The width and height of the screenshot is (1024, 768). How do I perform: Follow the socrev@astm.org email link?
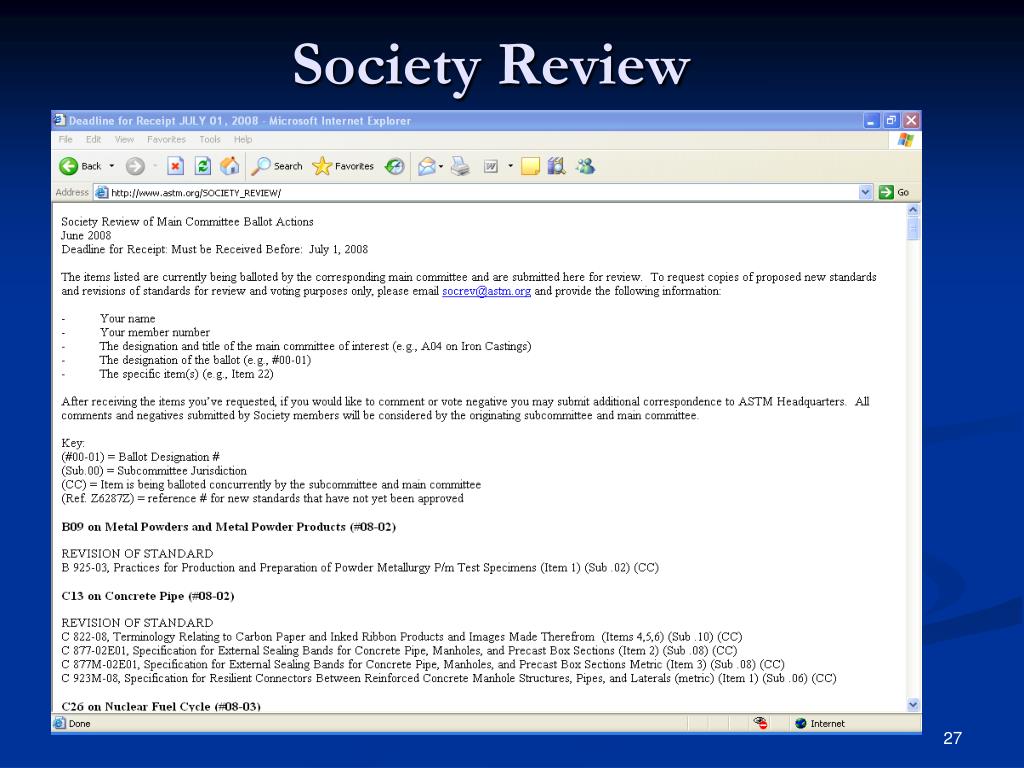point(486,291)
